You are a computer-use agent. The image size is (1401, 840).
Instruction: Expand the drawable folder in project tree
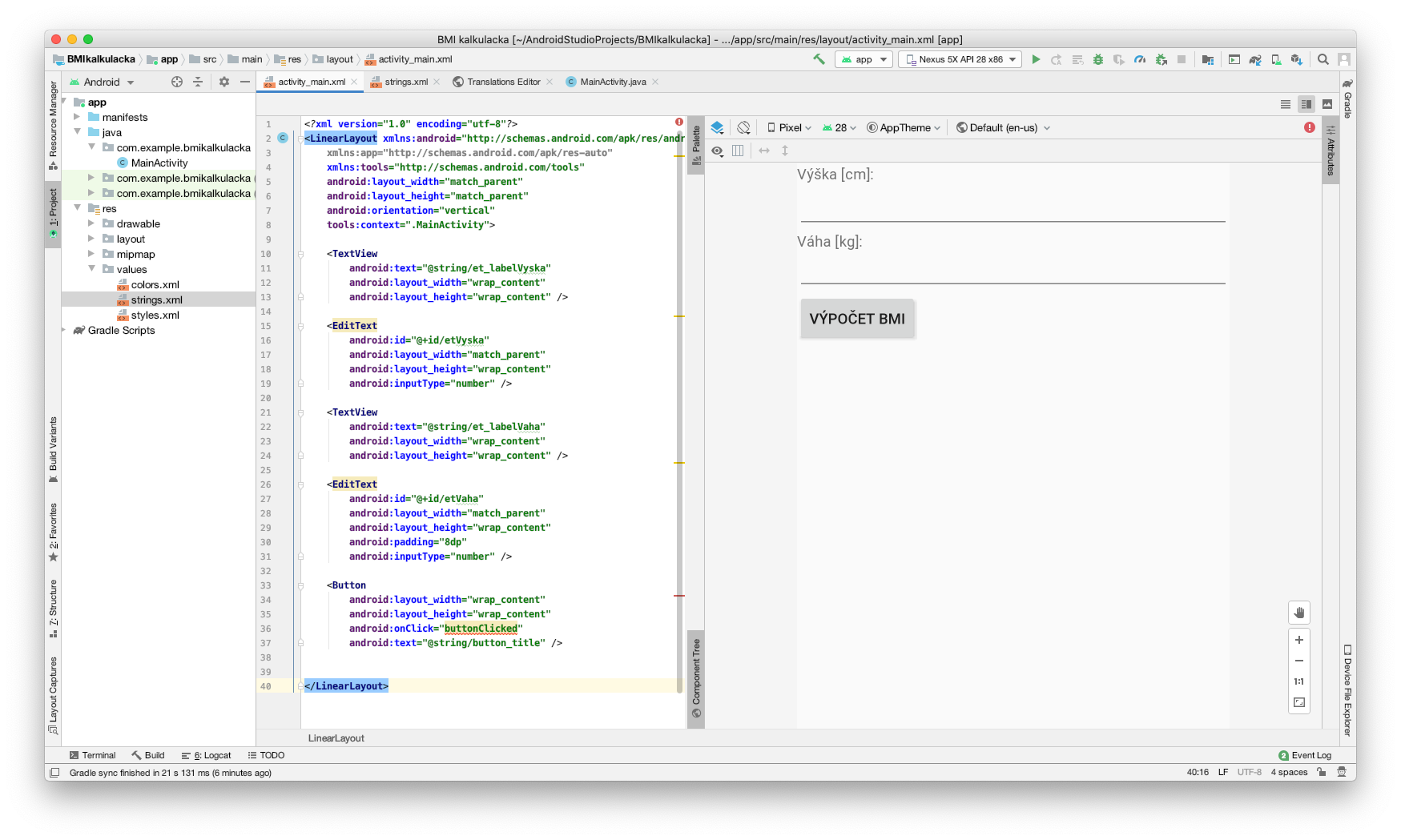[91, 223]
